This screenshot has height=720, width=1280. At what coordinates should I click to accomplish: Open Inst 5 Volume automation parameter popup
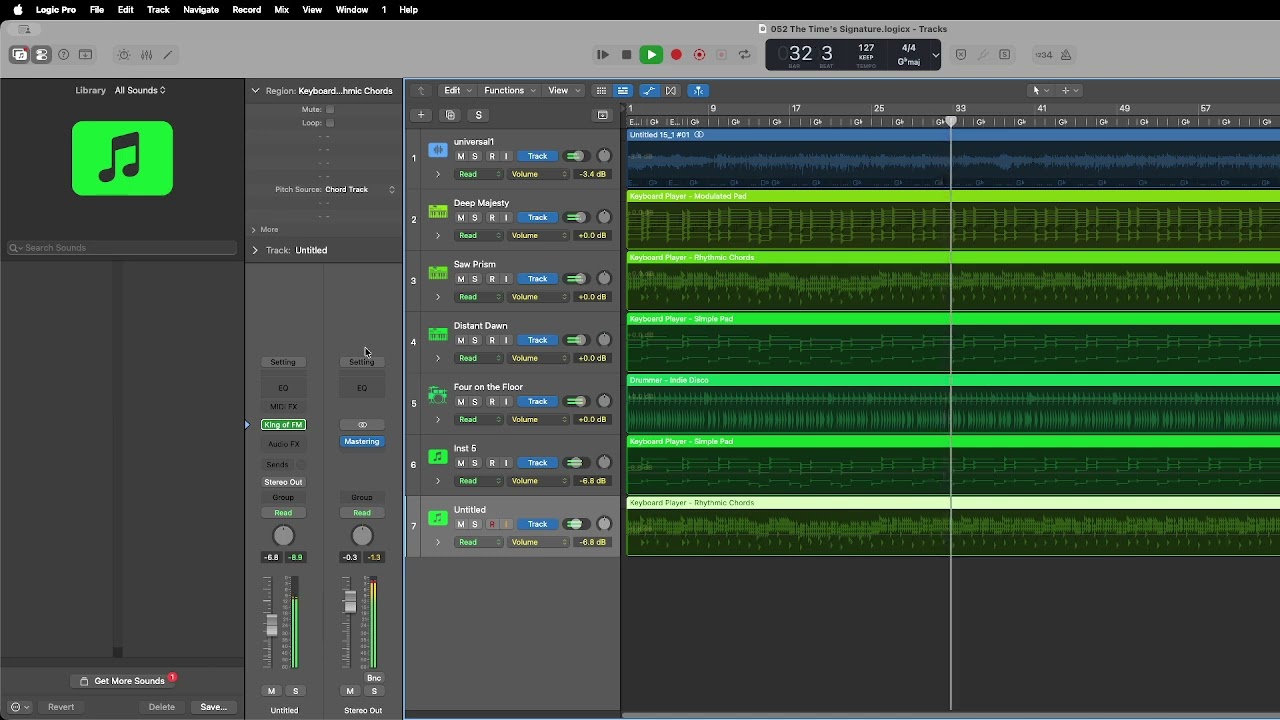click(539, 481)
